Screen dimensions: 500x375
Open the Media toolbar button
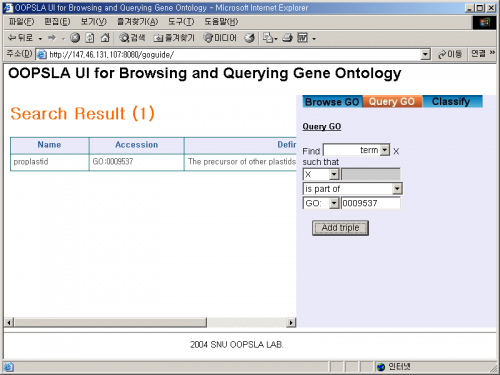[x=220, y=38]
